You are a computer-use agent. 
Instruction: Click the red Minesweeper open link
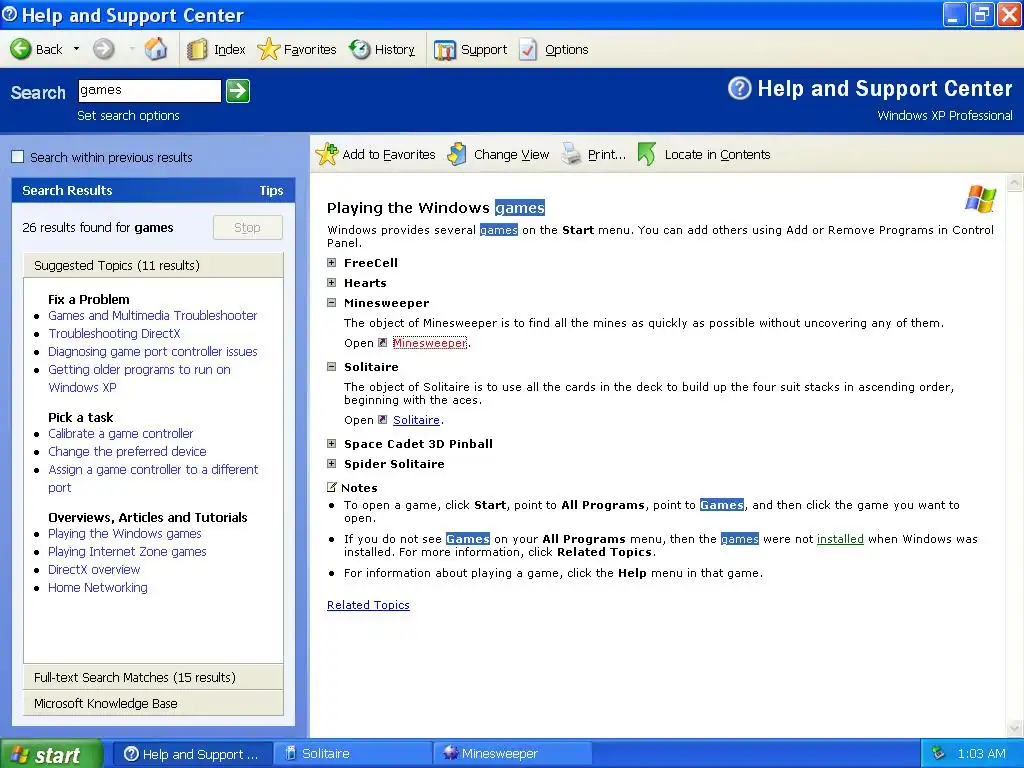(x=430, y=343)
